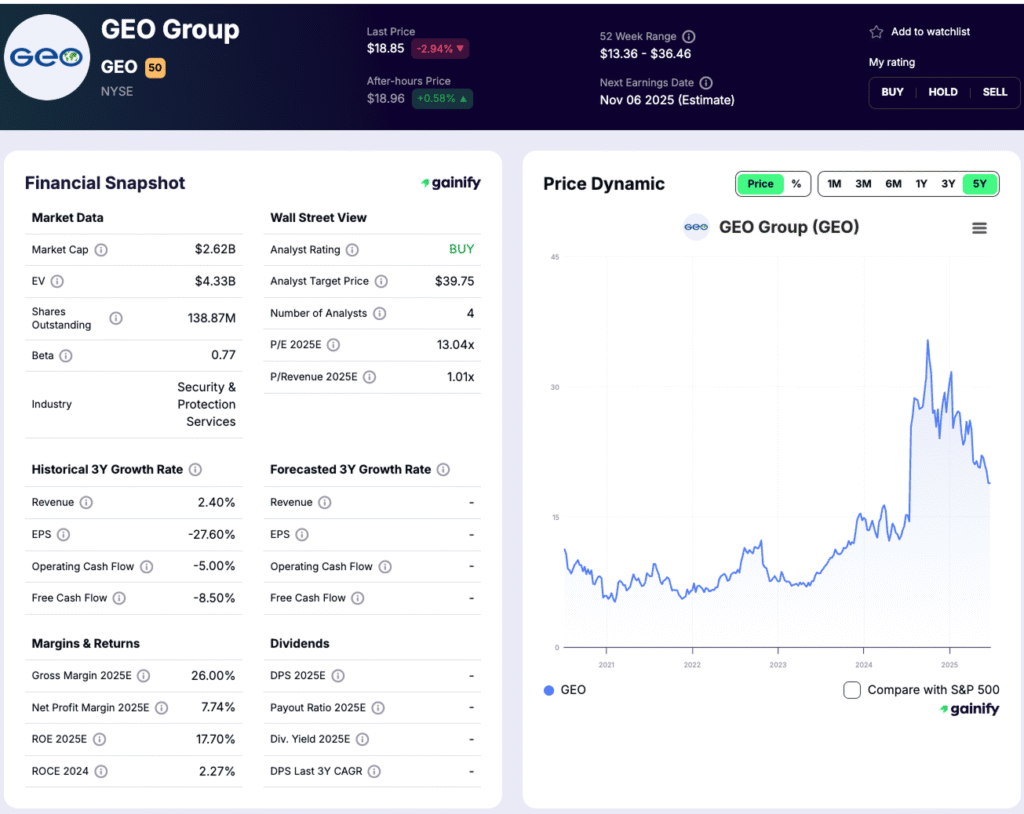
Task: Switch chart to Price mode
Action: [760, 184]
